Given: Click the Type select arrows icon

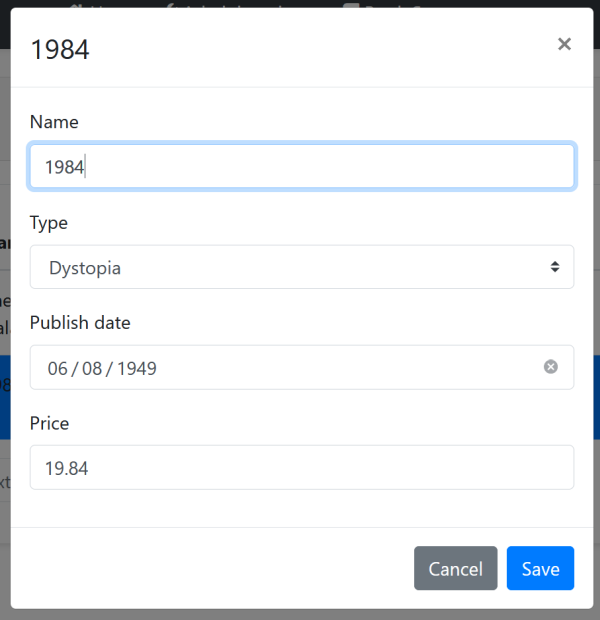Looking at the screenshot, I should pyautogui.click(x=554, y=267).
